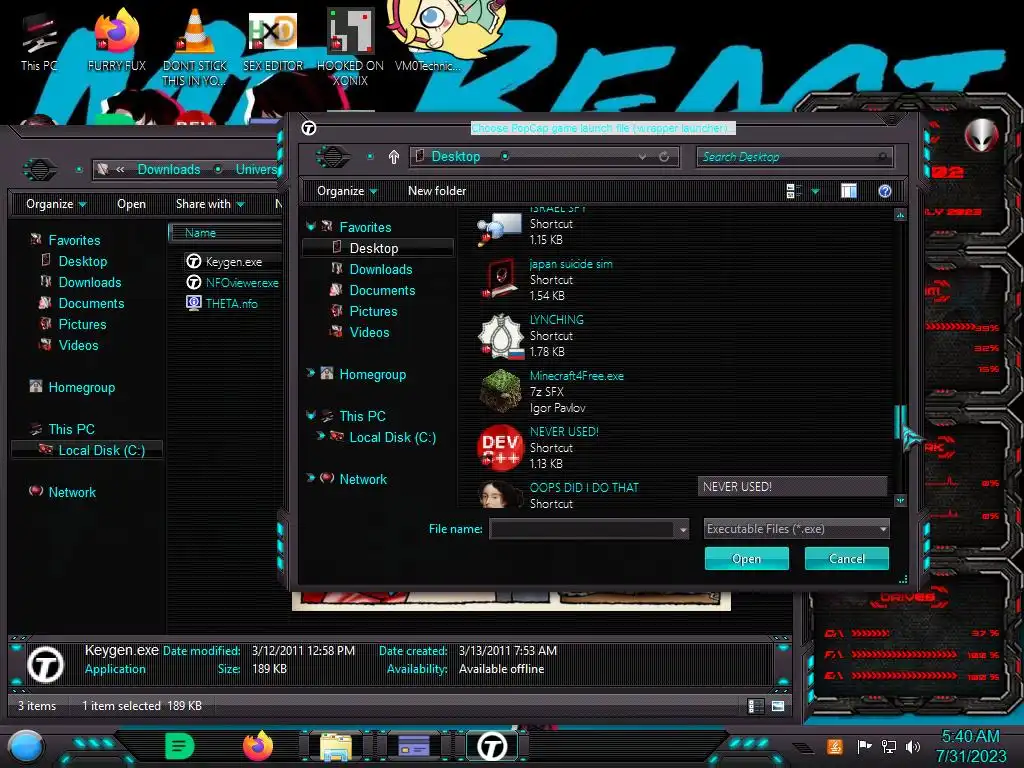Select Pictures in dialog Favorites
This screenshot has width=1024, height=768.
point(373,311)
